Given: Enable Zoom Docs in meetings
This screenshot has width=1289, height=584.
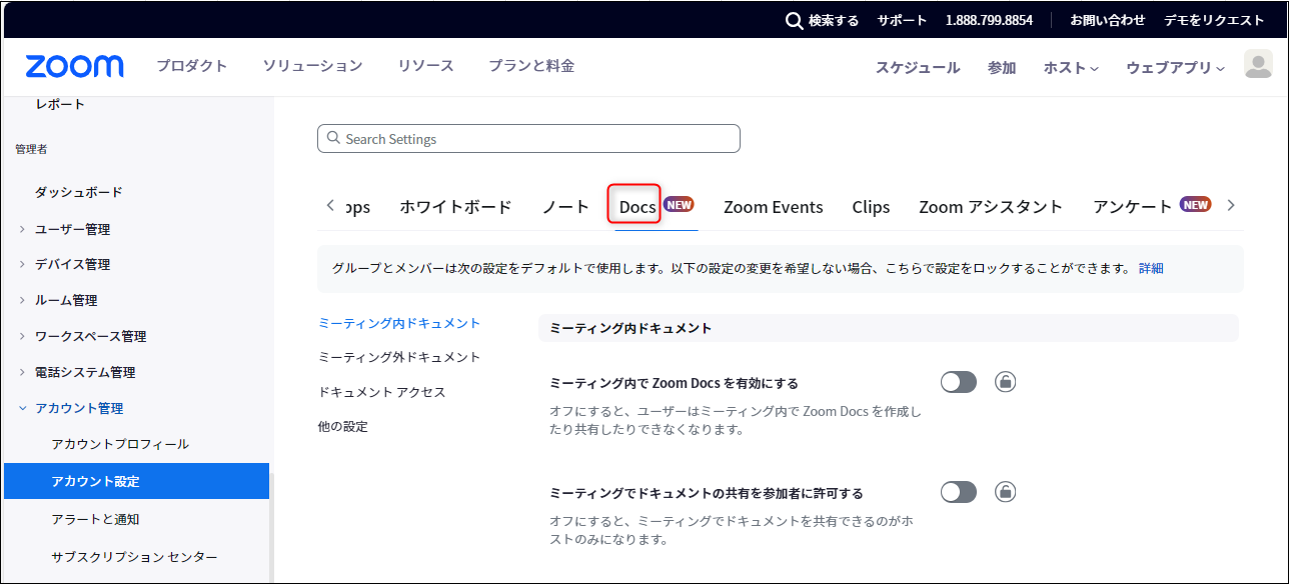Looking at the screenshot, I should [957, 381].
